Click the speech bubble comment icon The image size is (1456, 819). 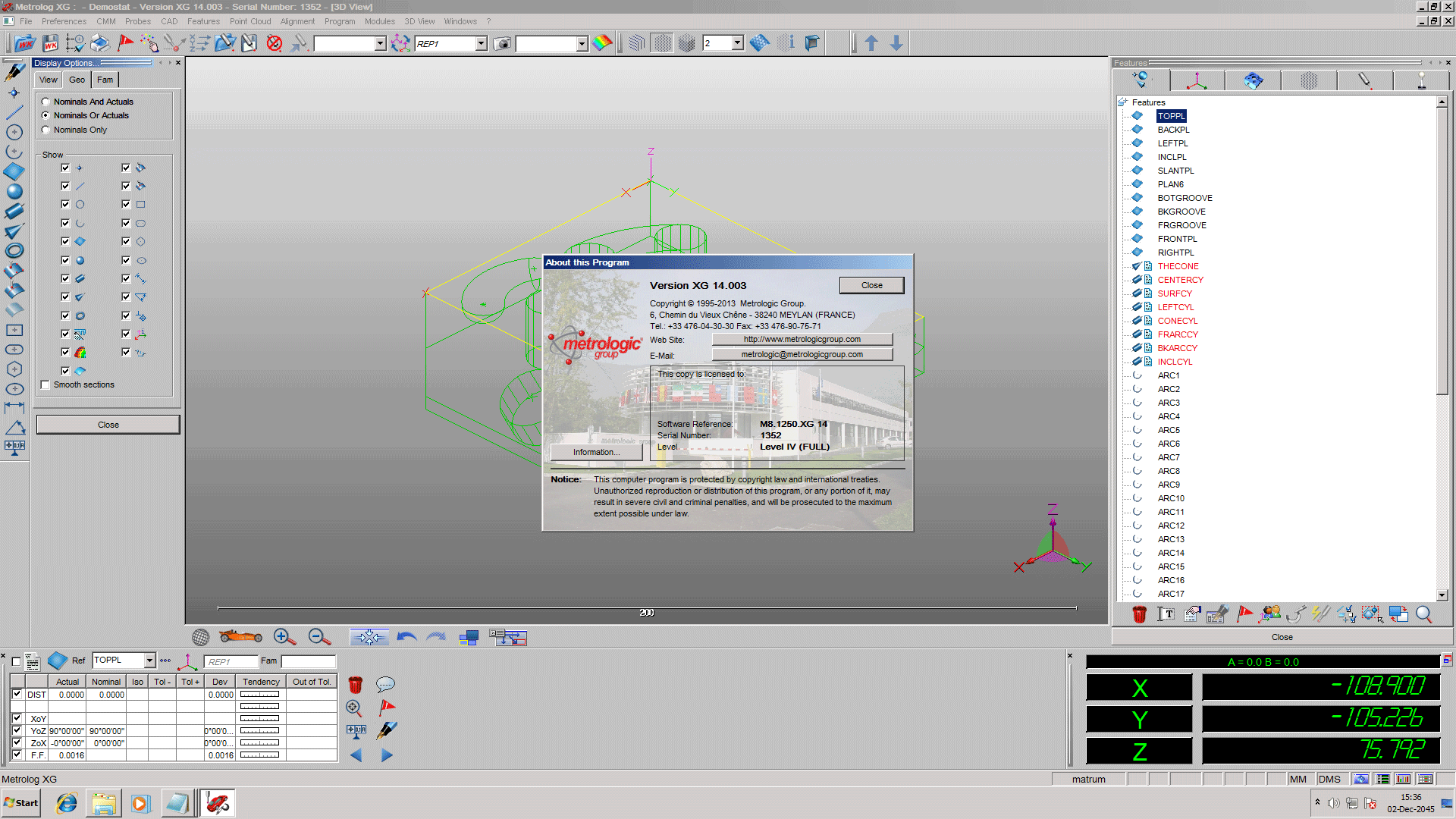point(385,684)
